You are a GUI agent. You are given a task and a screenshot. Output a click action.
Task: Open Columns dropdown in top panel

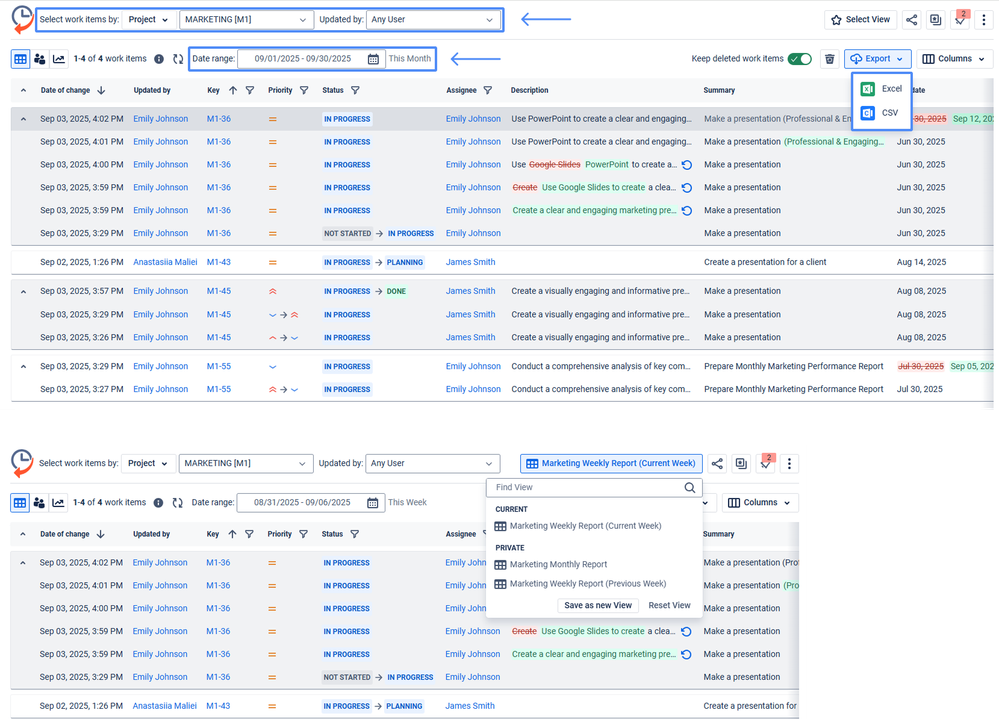pos(954,59)
